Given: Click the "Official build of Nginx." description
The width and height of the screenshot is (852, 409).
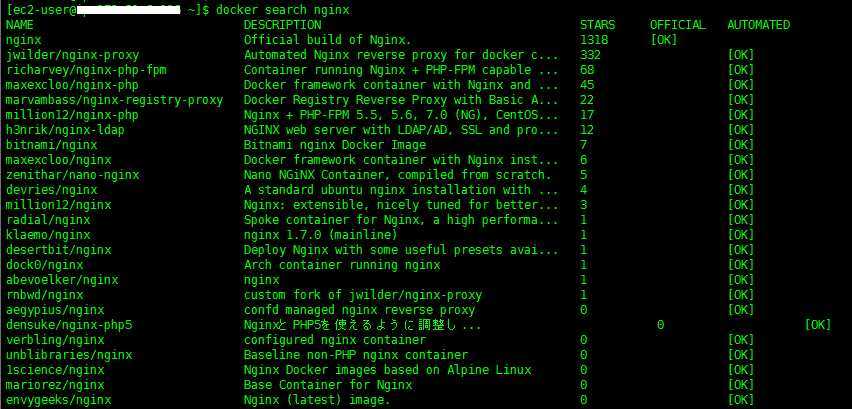Looking at the screenshot, I should click(328, 40).
